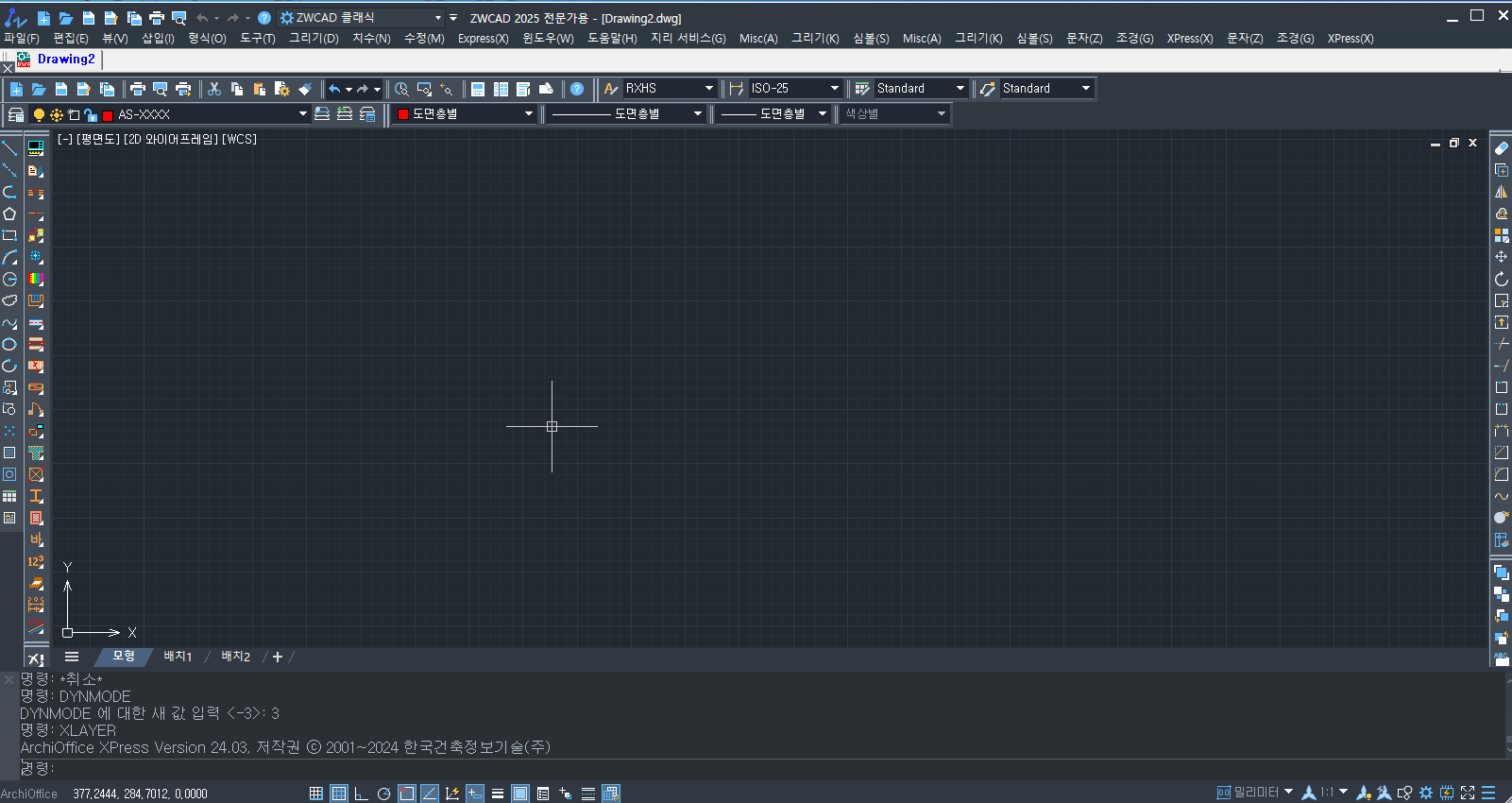Click the red layer color swatch of AS-XXXX

click(108, 115)
